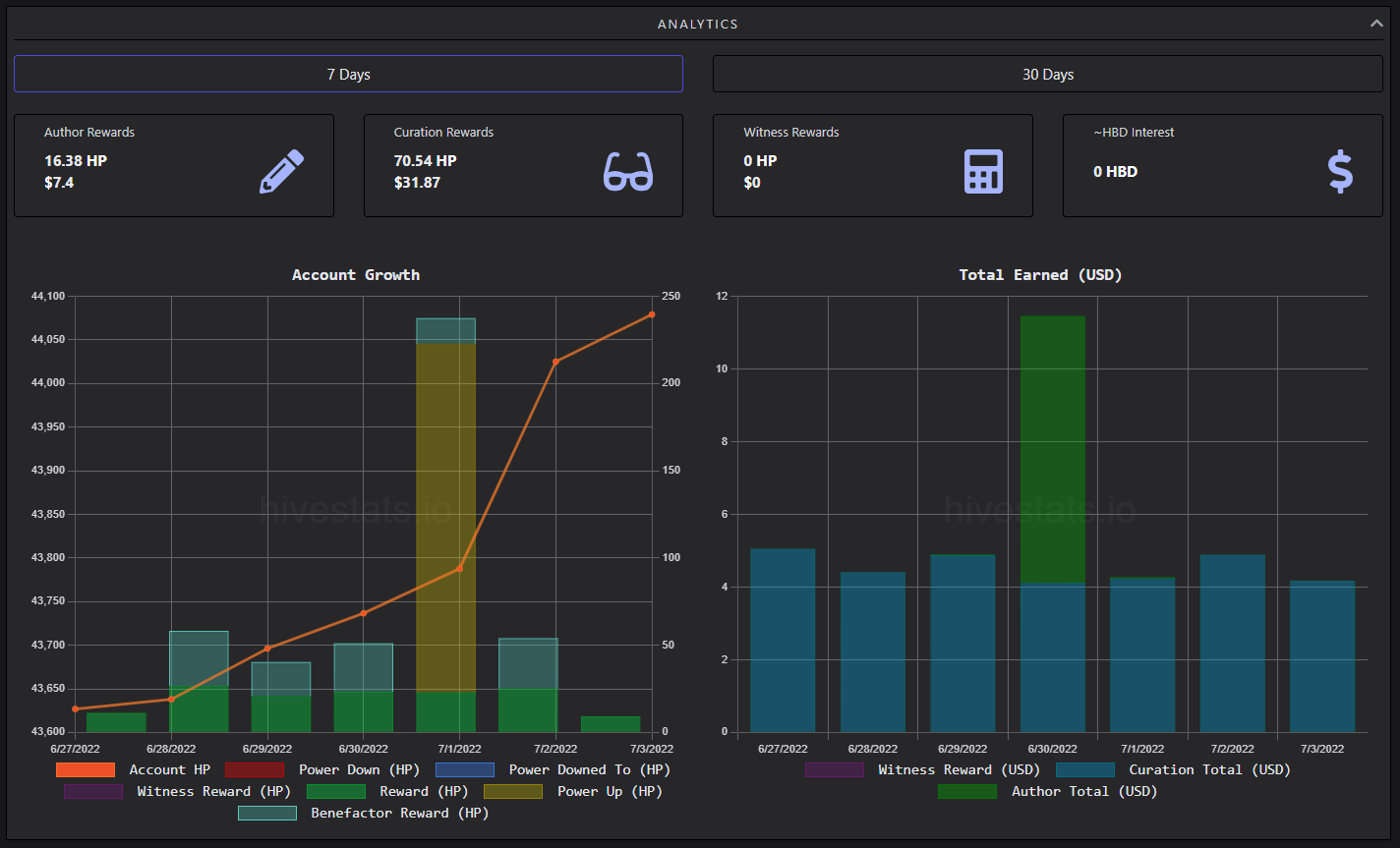Viewport: 1400px width, 848px height.
Task: Toggle the Witness Reward (USD) legend item
Action: (x=923, y=769)
